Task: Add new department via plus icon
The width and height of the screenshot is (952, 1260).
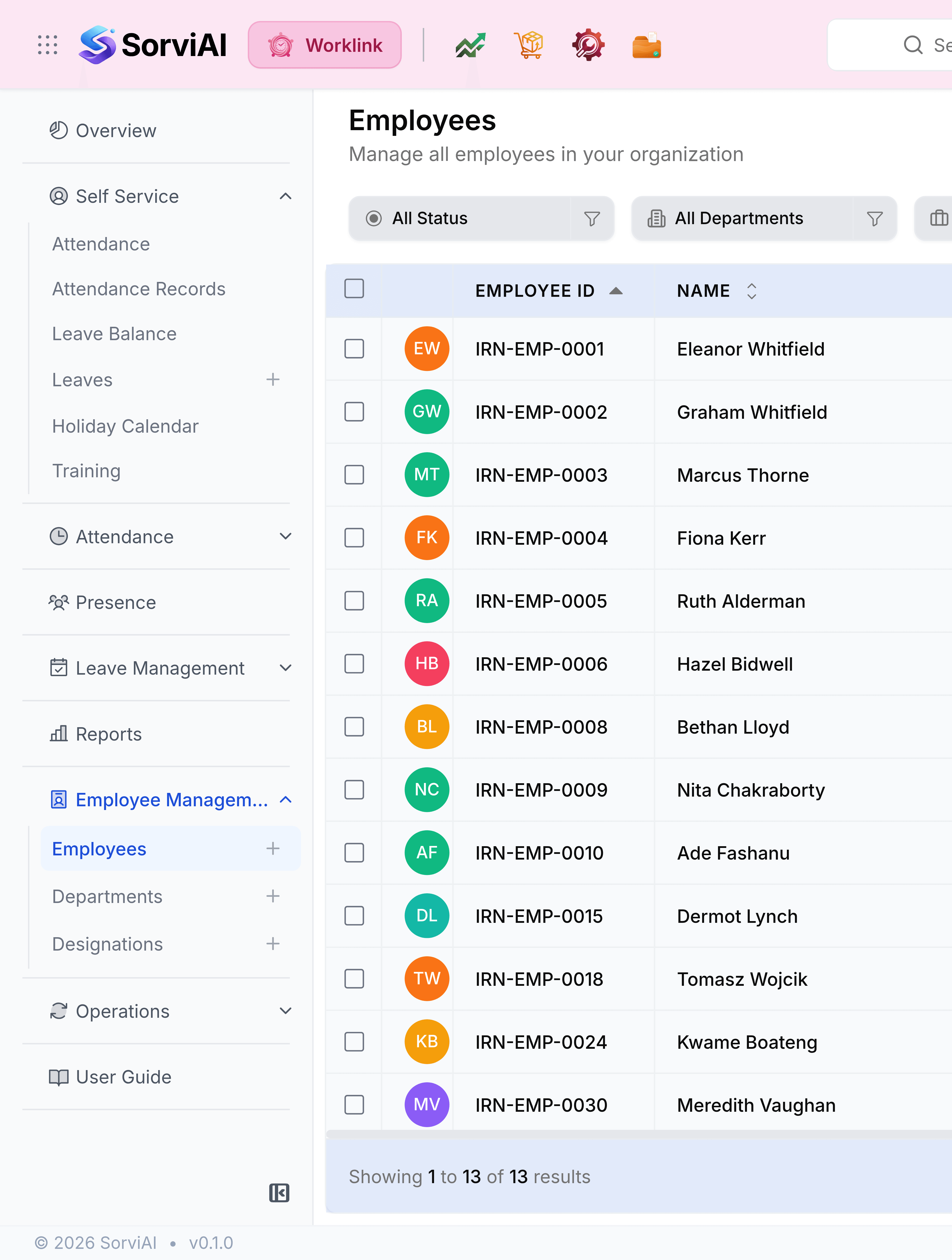Action: (273, 896)
